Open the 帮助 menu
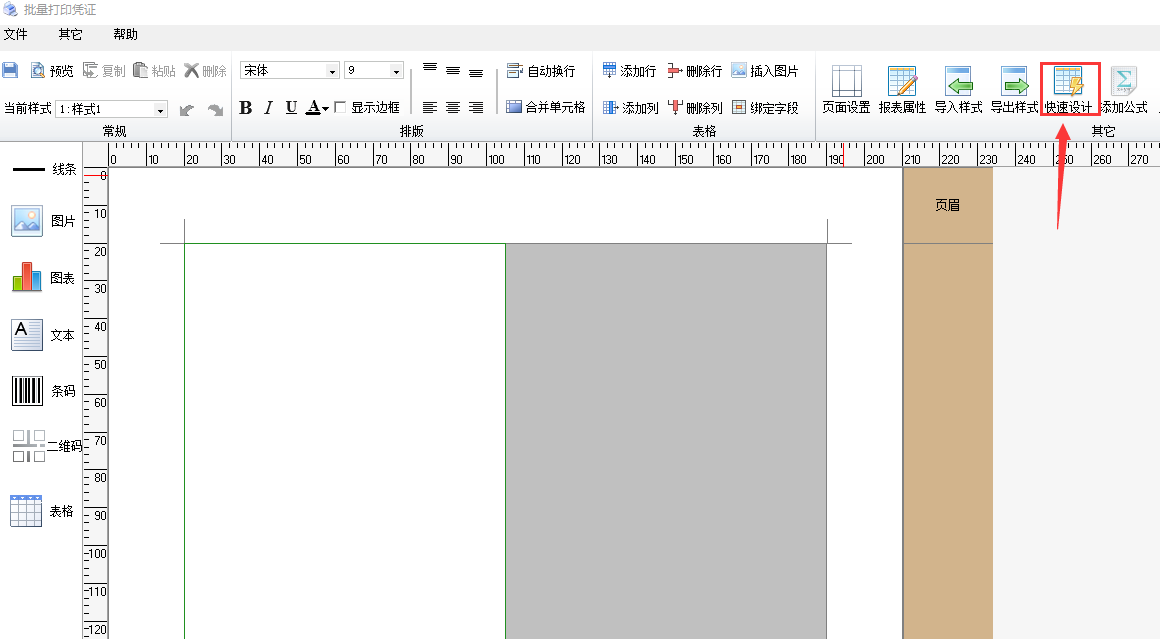 pos(126,34)
